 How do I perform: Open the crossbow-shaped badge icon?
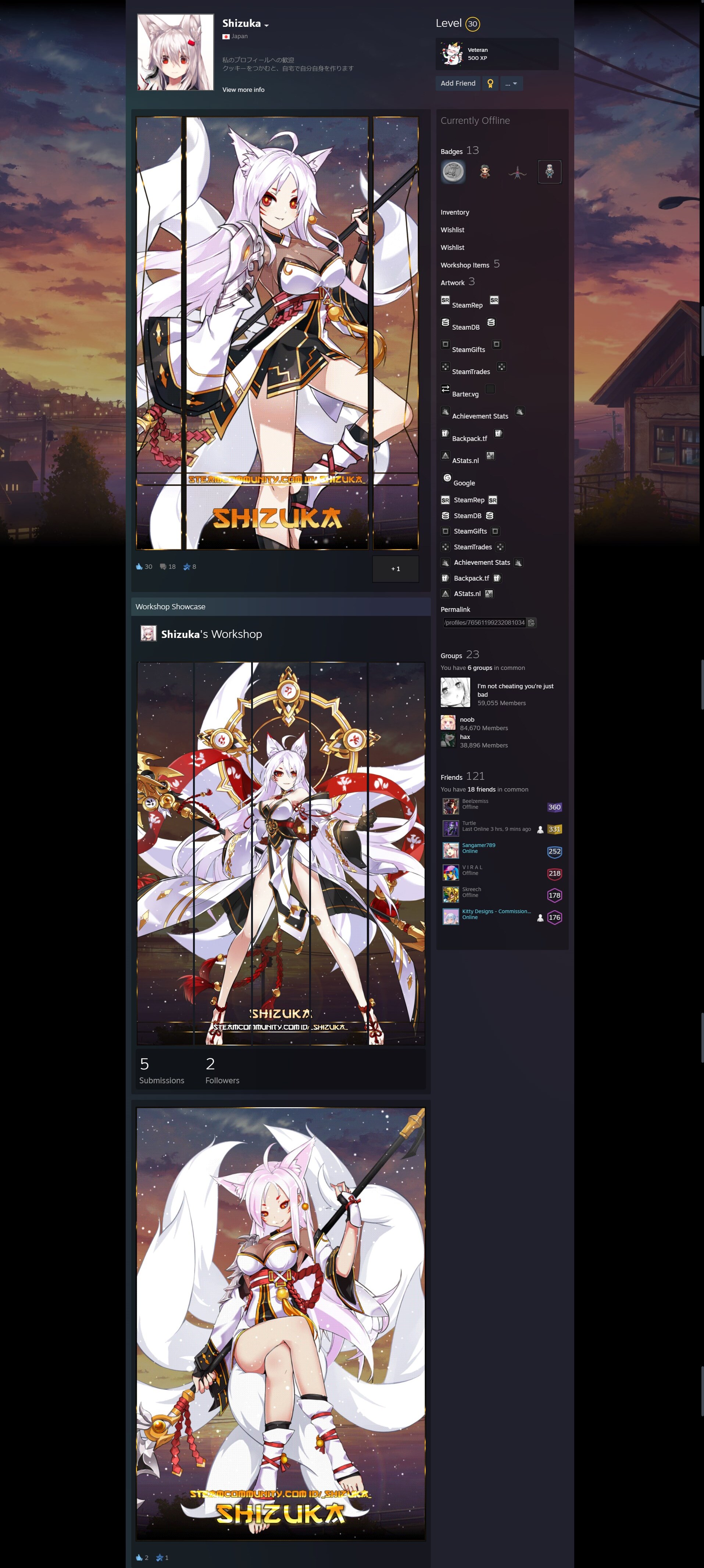click(517, 172)
